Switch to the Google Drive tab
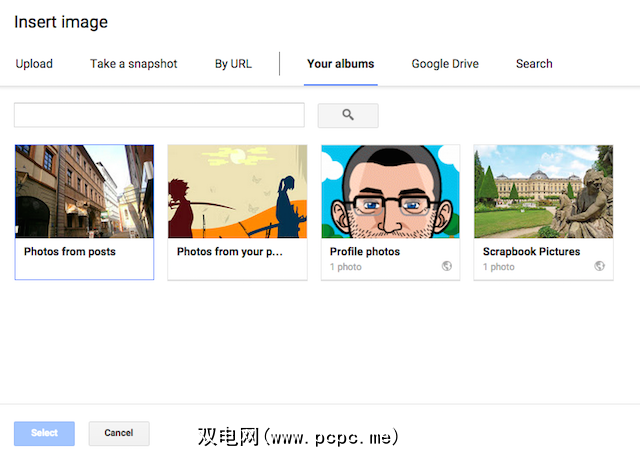This screenshot has width=640, height=460. pyautogui.click(x=445, y=64)
